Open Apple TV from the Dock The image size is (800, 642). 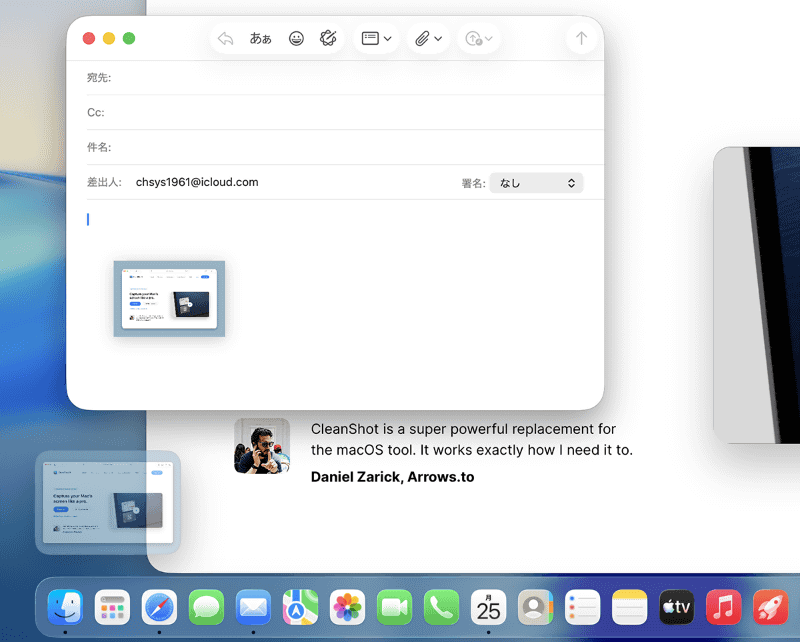point(677,607)
